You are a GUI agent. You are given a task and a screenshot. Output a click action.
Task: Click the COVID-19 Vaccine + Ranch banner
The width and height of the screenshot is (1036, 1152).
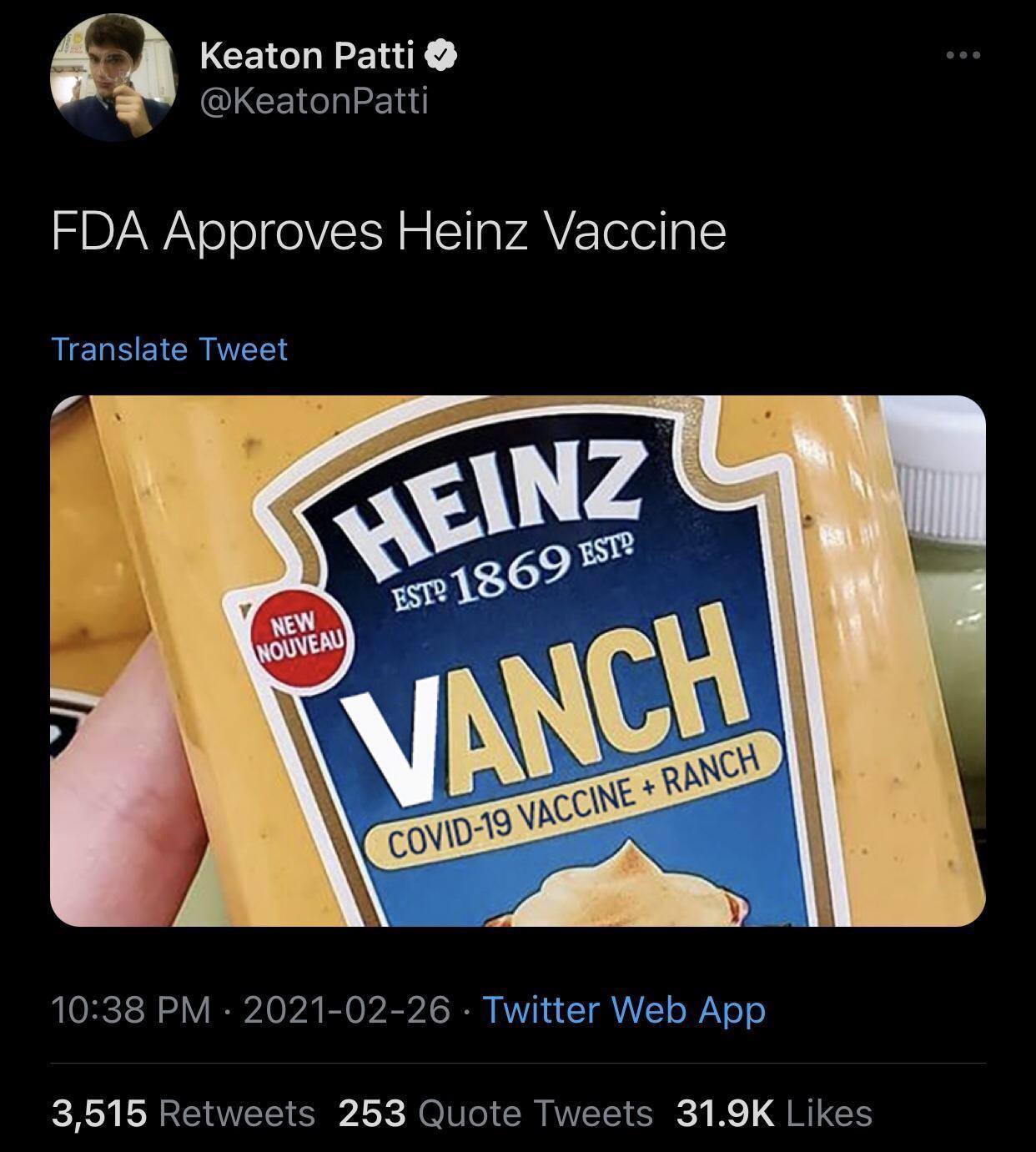click(576, 801)
